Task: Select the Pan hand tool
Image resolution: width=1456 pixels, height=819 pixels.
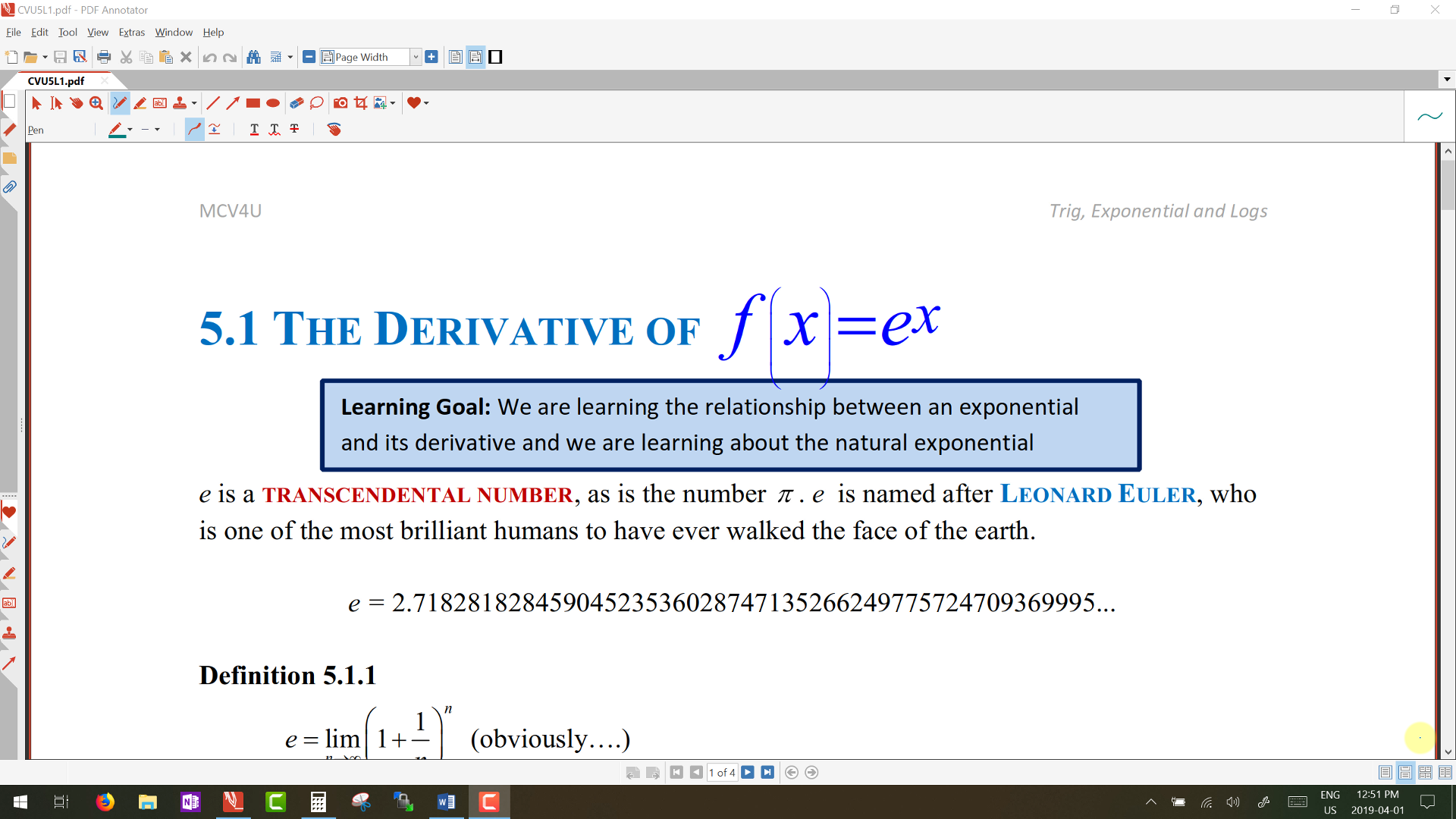Action: tap(77, 103)
